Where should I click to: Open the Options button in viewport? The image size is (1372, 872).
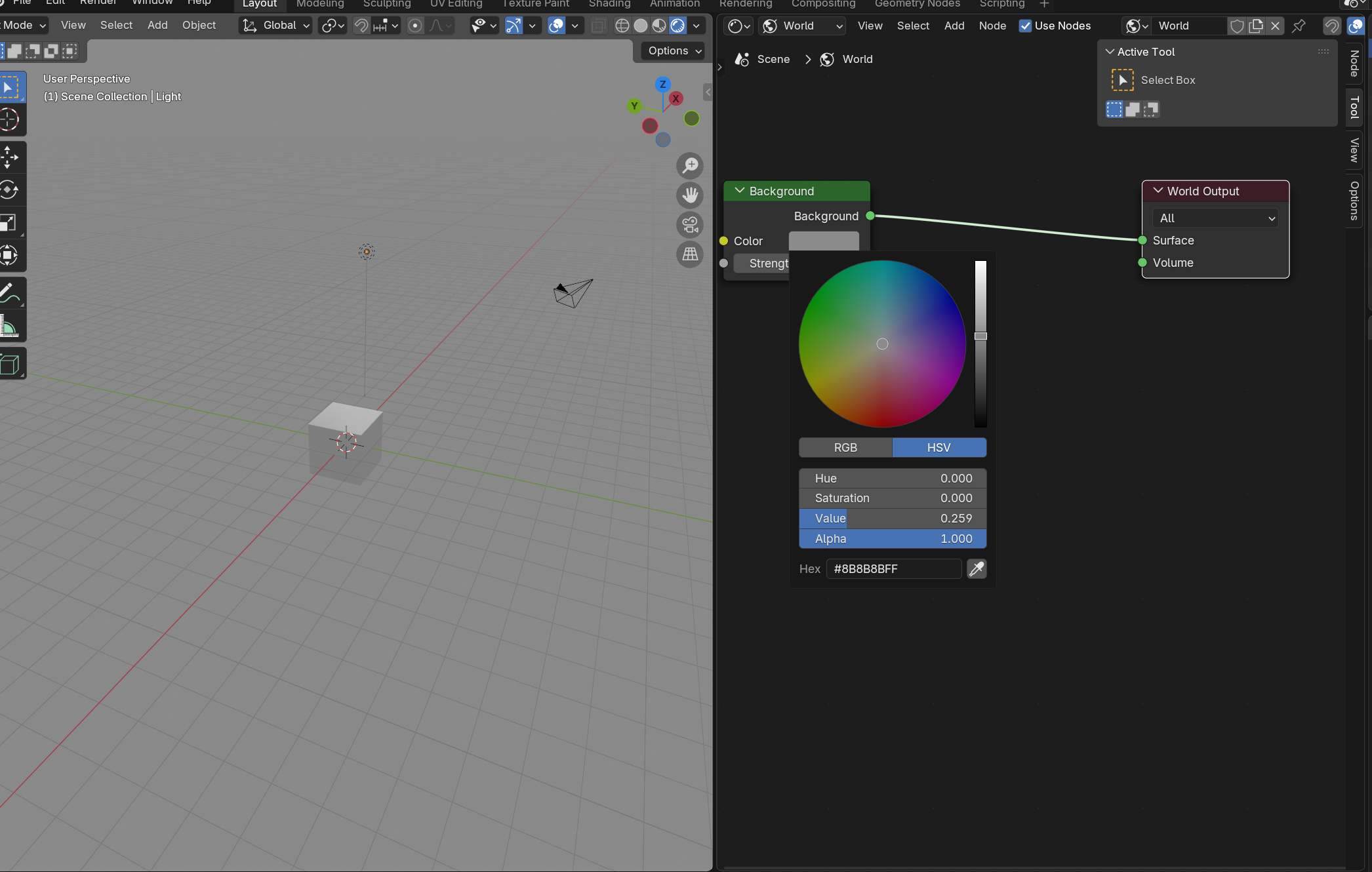674,50
